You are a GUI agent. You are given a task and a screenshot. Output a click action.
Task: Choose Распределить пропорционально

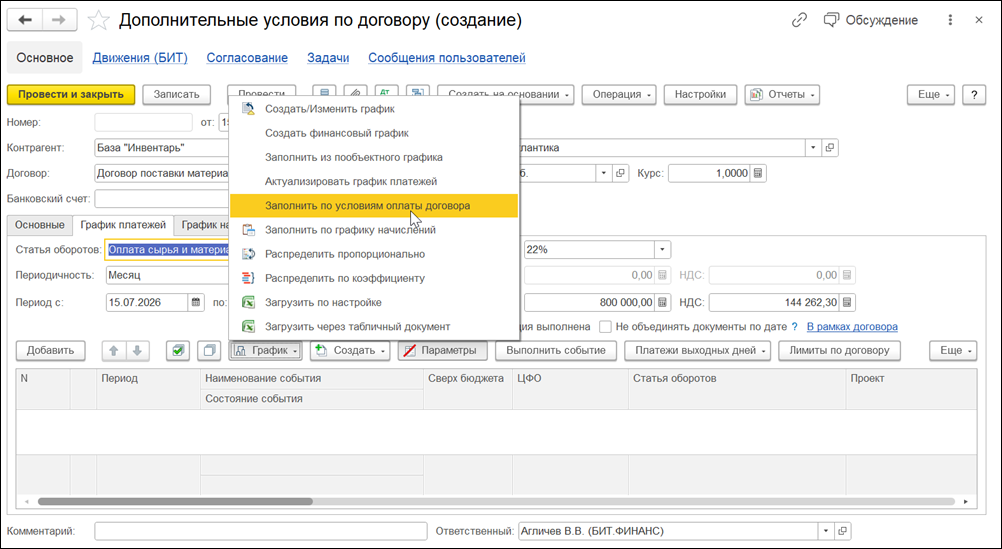point(374,254)
